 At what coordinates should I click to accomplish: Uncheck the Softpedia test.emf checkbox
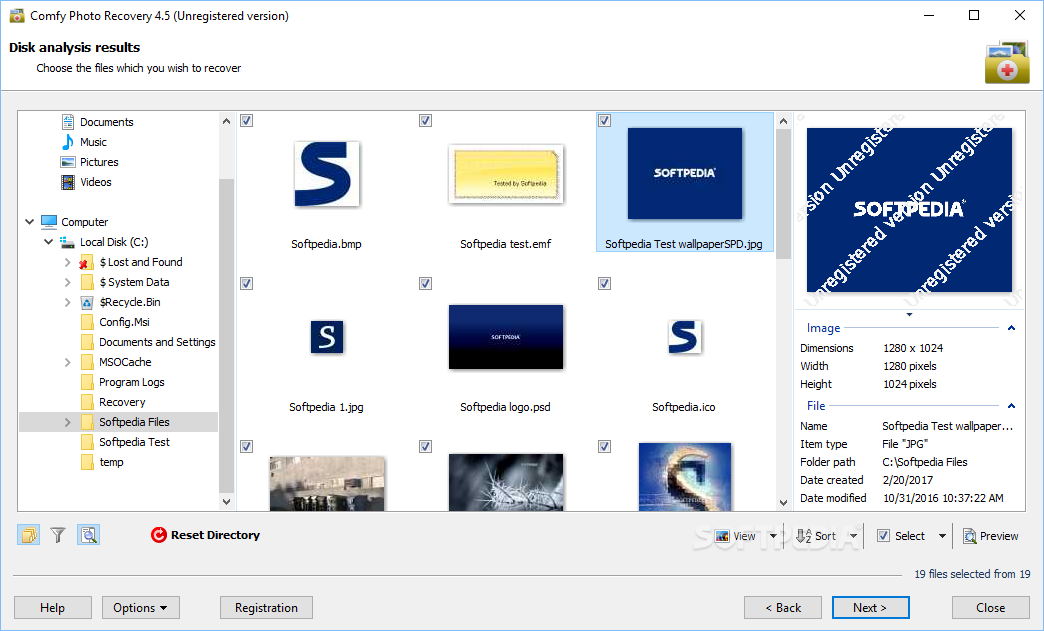(425, 120)
